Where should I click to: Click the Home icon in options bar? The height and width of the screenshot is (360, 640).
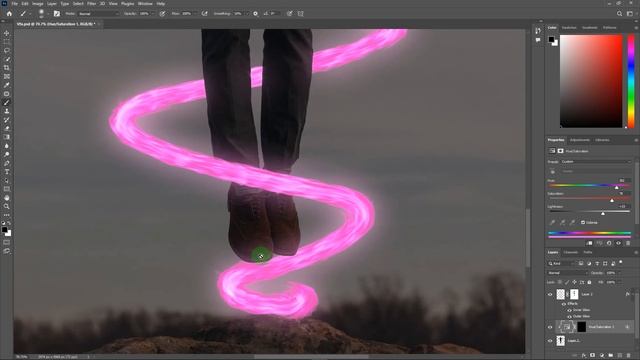click(x=9, y=13)
